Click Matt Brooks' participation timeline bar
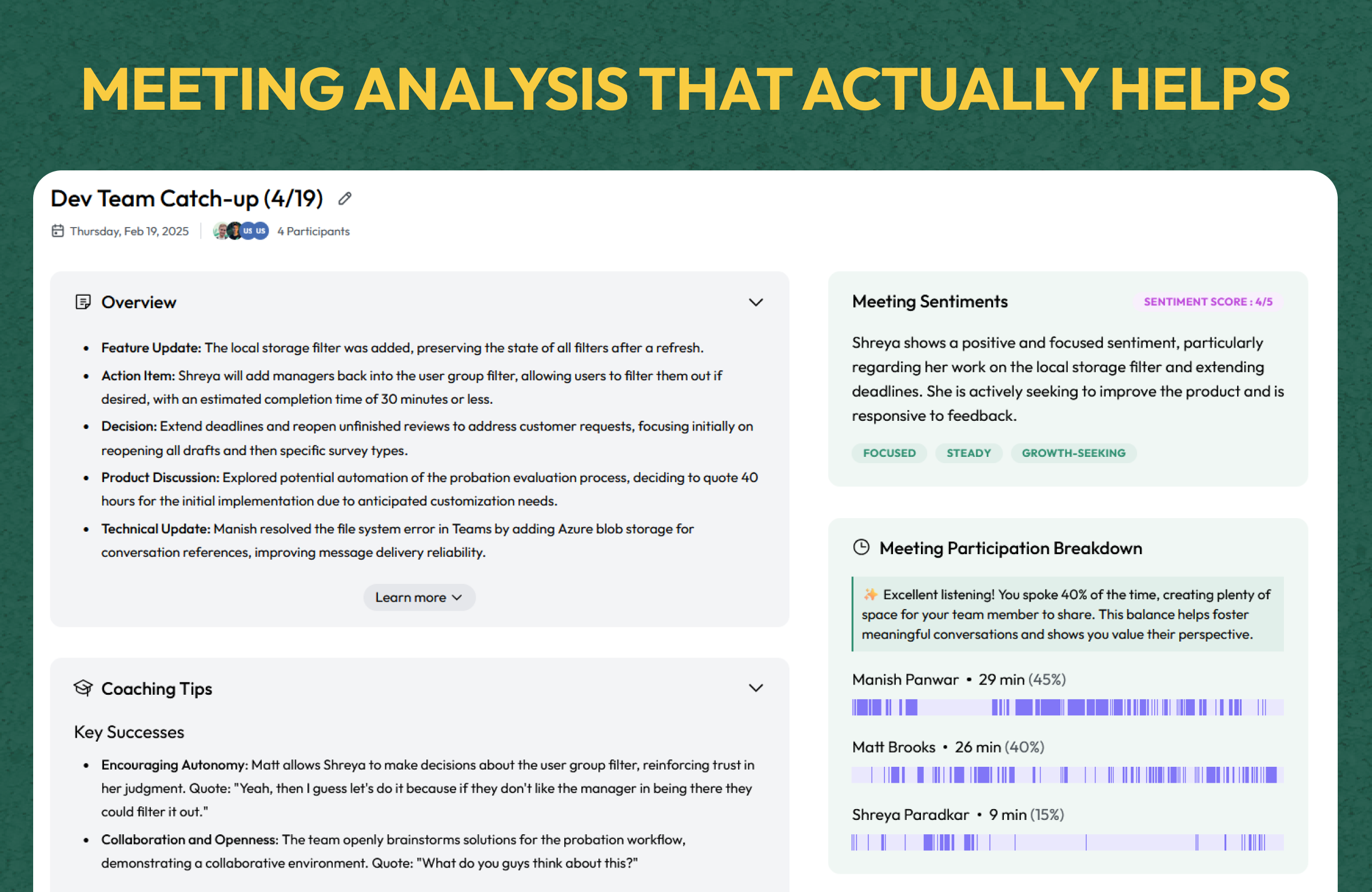Viewport: 1372px width, 892px height. tap(1067, 774)
